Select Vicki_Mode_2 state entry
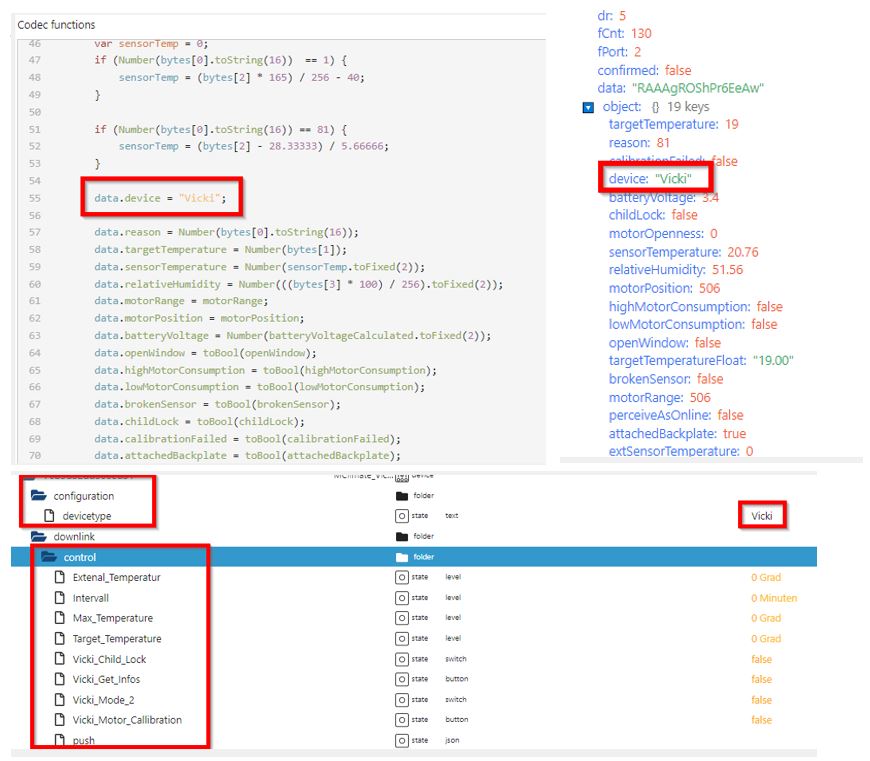Screen dimensions: 870x761 click(x=103, y=699)
